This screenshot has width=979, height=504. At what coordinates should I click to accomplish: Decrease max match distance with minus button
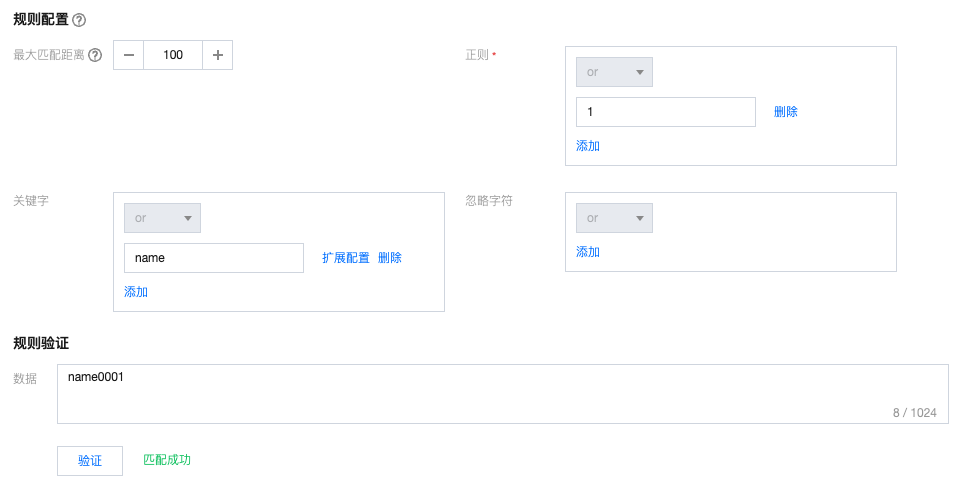(129, 55)
